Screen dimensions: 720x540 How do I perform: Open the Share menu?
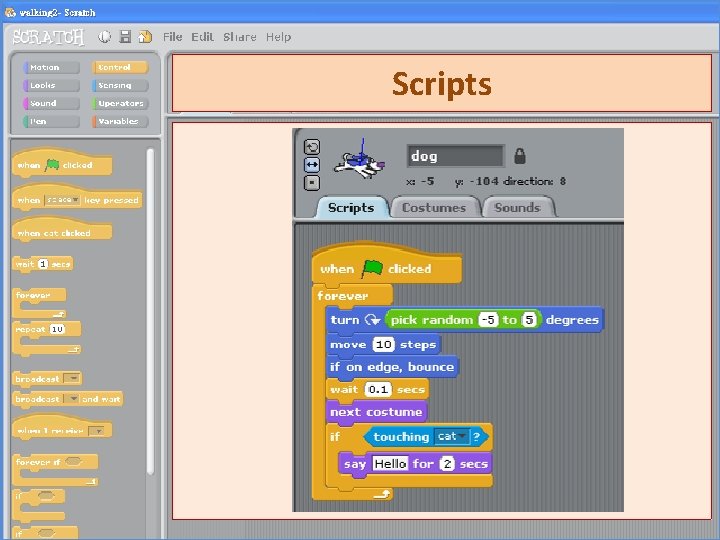click(x=240, y=37)
